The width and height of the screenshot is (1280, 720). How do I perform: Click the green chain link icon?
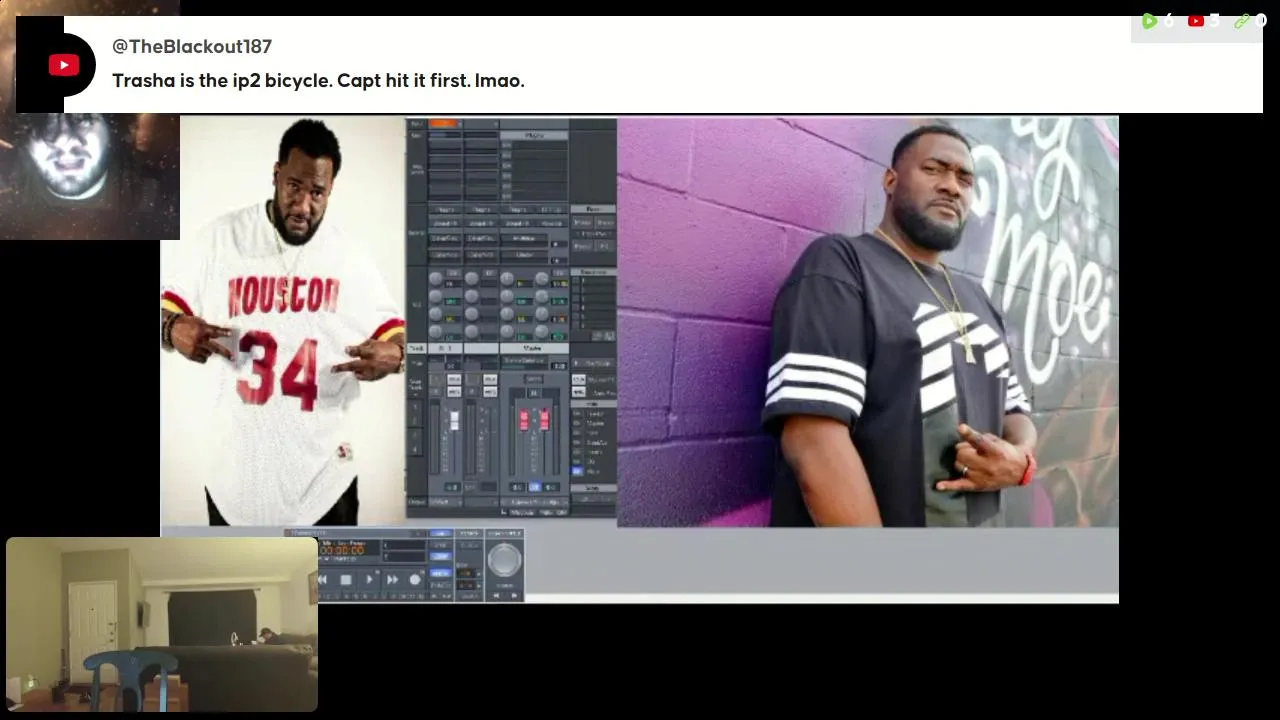(x=1241, y=21)
